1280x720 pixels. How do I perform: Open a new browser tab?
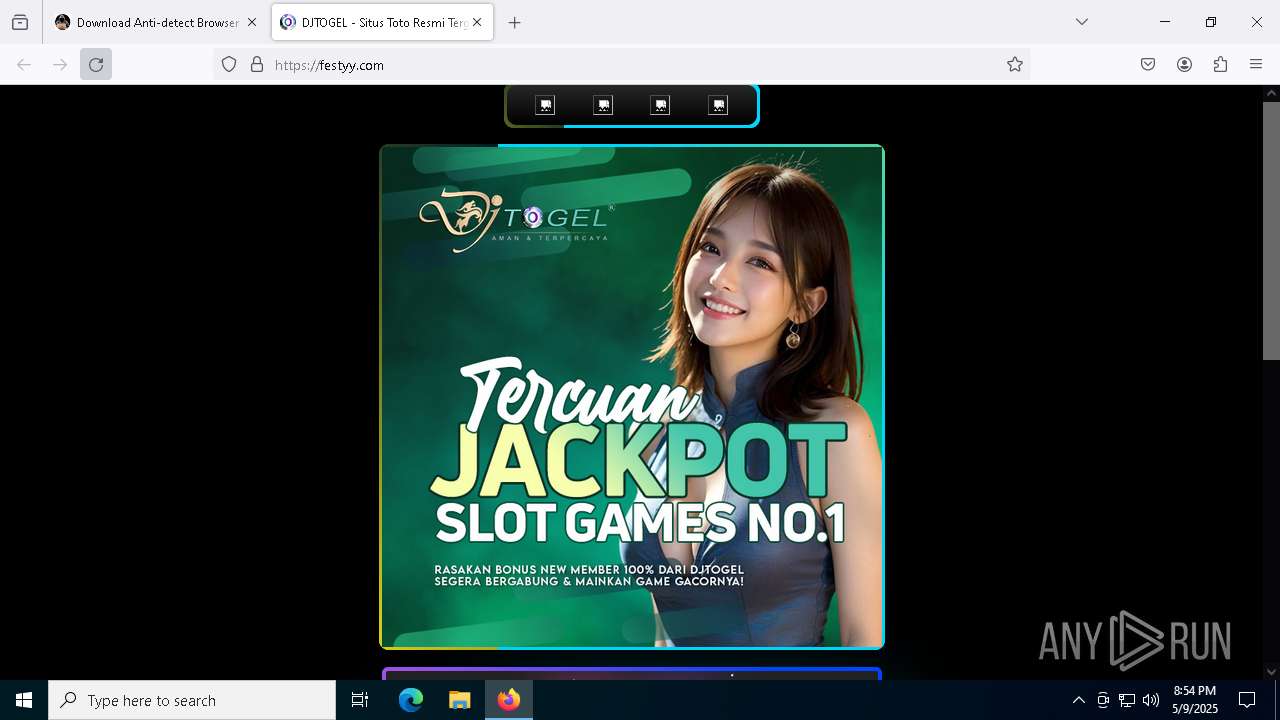click(x=515, y=22)
